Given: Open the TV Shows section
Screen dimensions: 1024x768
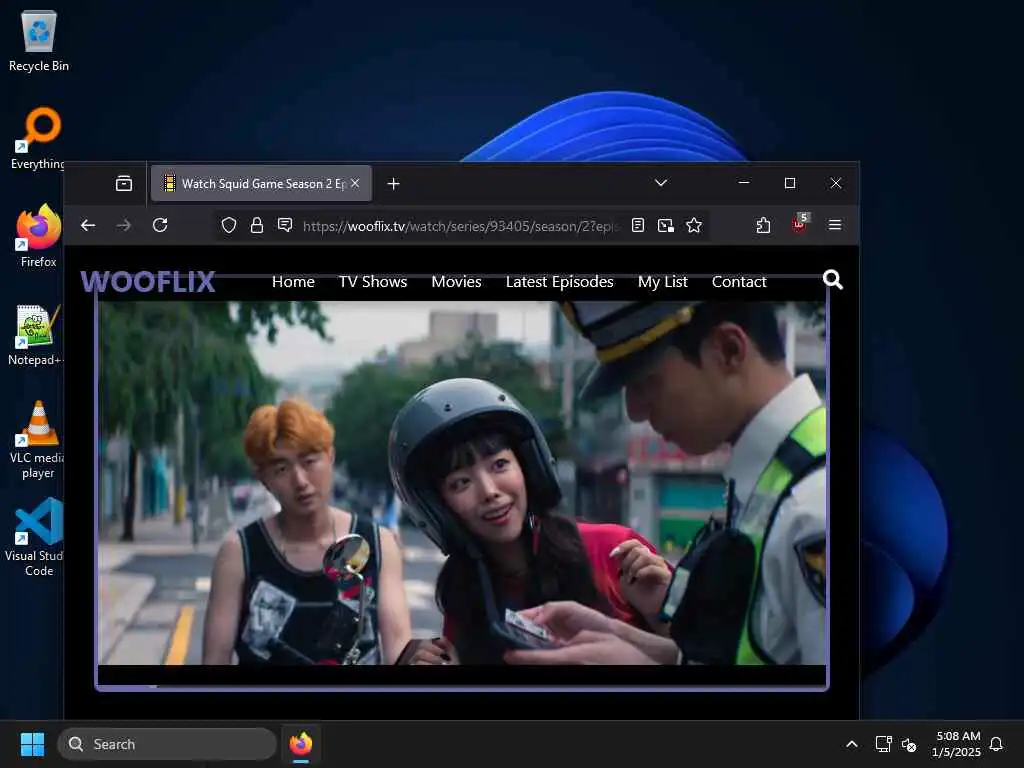Looking at the screenshot, I should [373, 281].
